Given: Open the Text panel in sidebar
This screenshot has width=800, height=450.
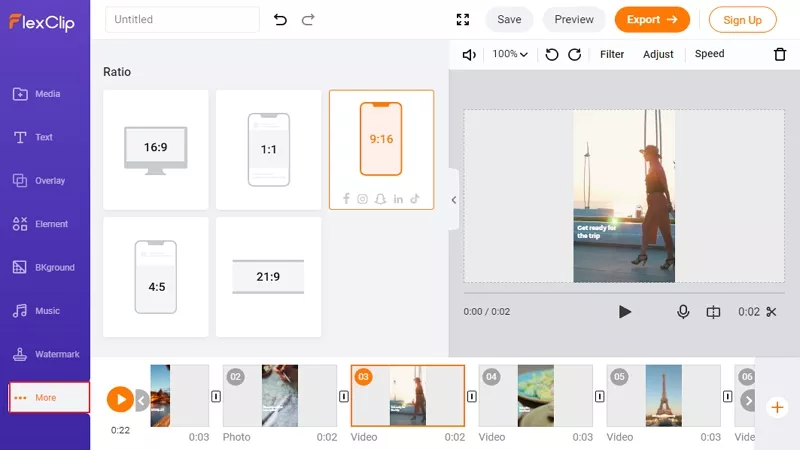Looking at the screenshot, I should pos(33,137).
